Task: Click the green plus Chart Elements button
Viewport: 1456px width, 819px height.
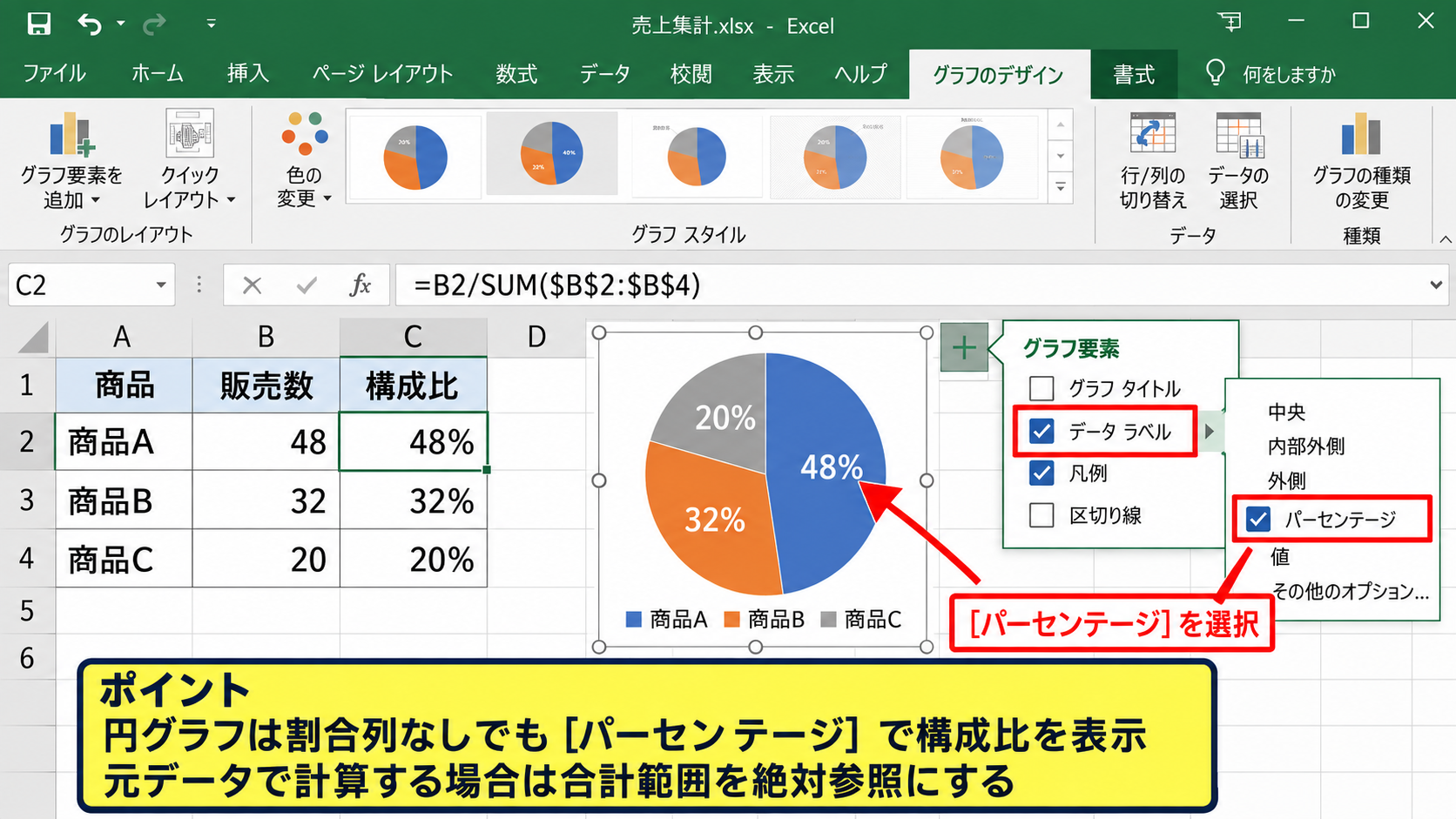Action: click(x=964, y=348)
